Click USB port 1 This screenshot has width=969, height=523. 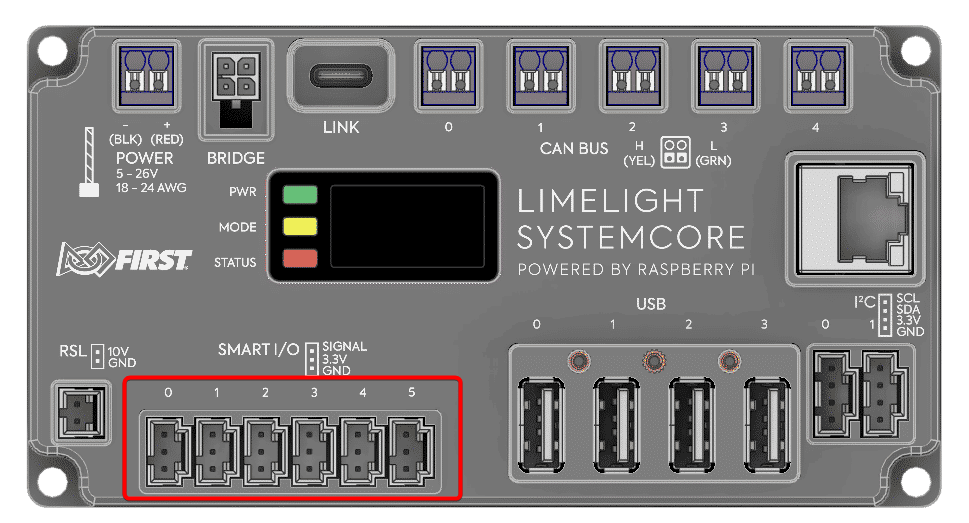click(617, 425)
